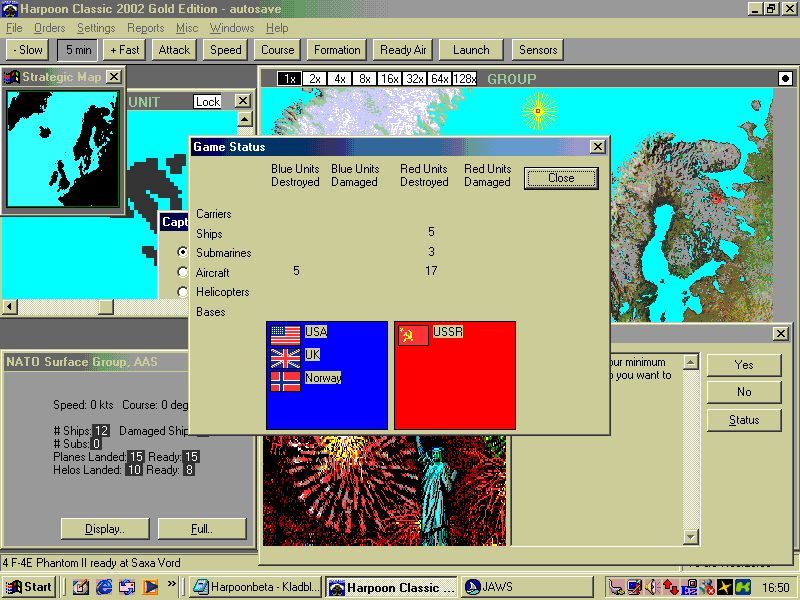The image size is (800, 600).
Task: Click the Unit window horizontal scrollbar thumb
Action: [106, 307]
